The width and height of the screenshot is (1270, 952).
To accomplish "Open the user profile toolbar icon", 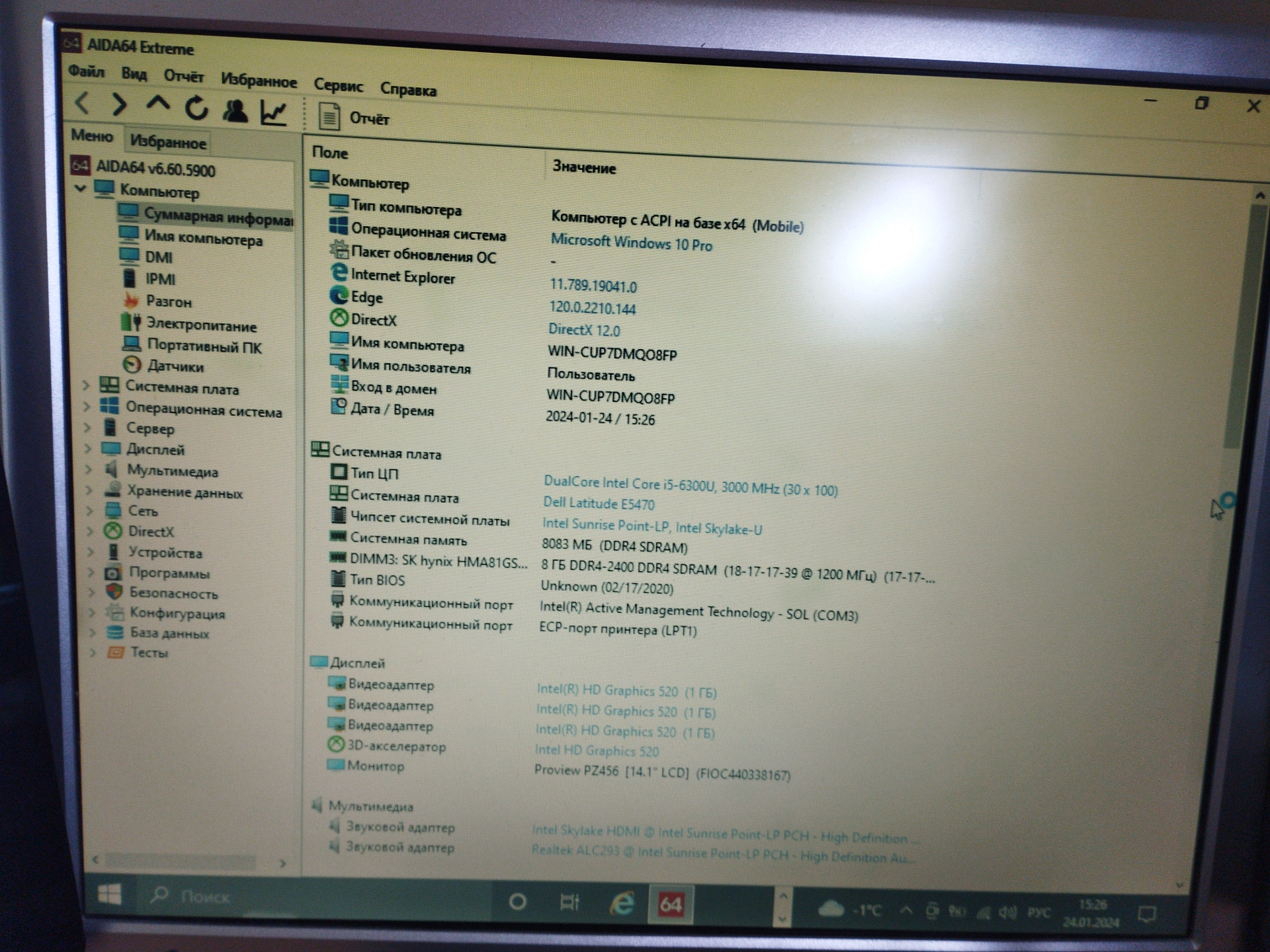I will click(x=235, y=110).
